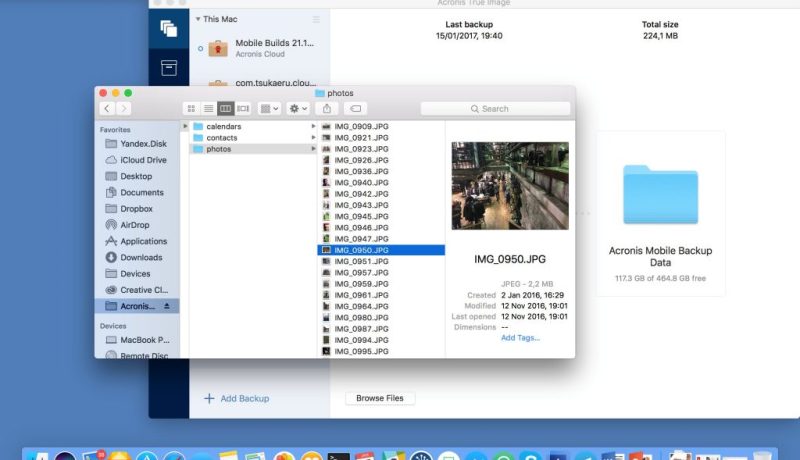Select file IMG_0947.JPG
The image size is (800, 460).
click(381, 239)
